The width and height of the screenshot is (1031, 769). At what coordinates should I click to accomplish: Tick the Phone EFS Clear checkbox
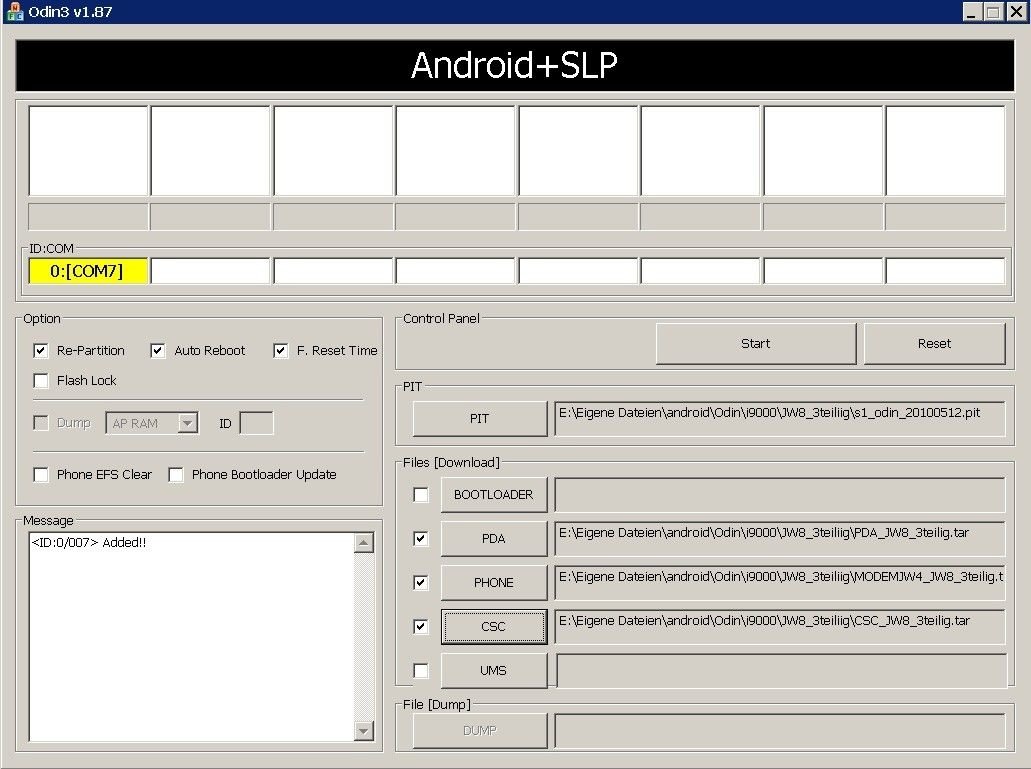[41, 475]
